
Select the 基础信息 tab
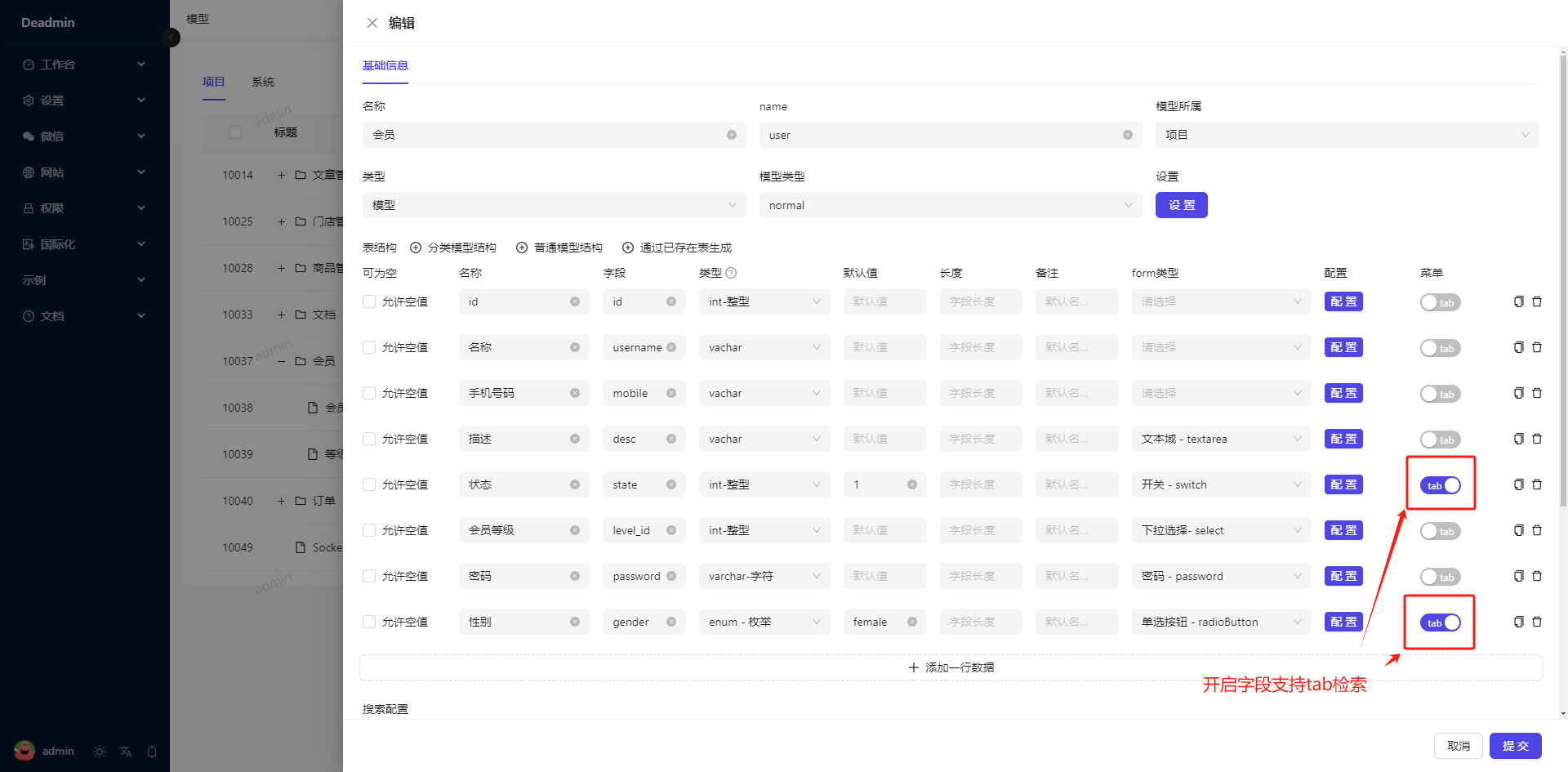(x=385, y=65)
